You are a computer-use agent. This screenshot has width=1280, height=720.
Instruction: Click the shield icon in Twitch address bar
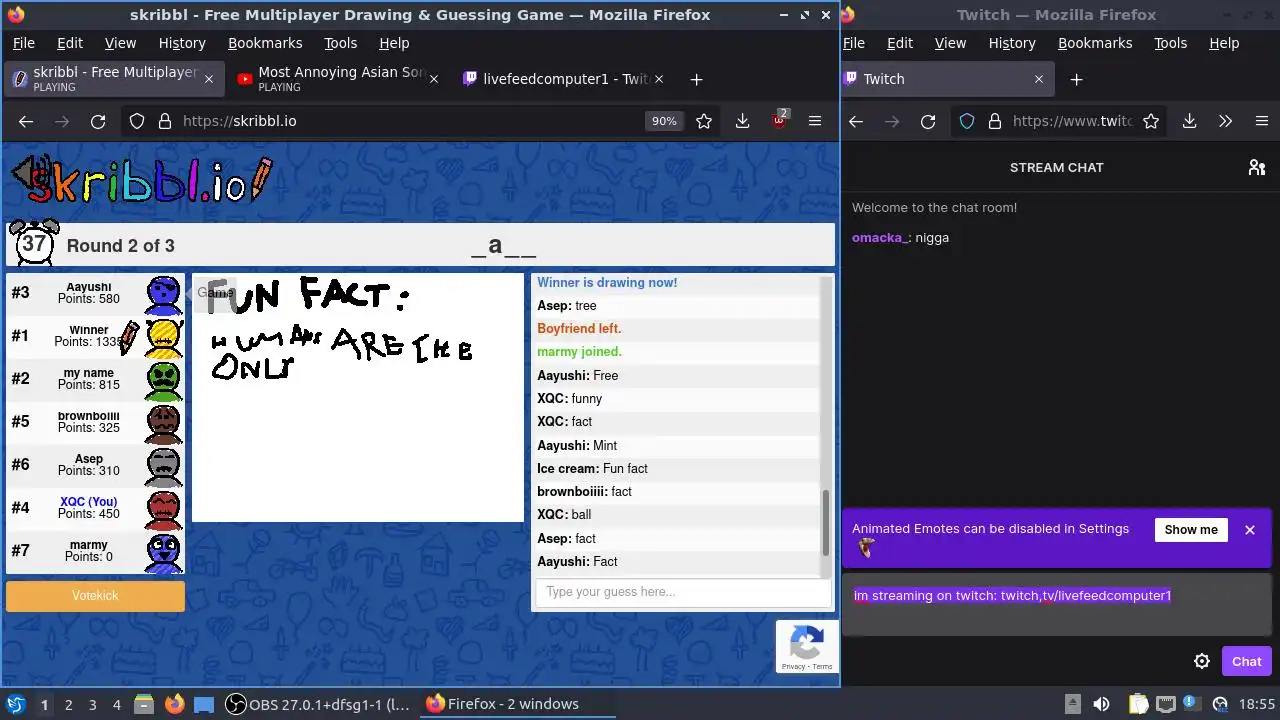point(967,121)
